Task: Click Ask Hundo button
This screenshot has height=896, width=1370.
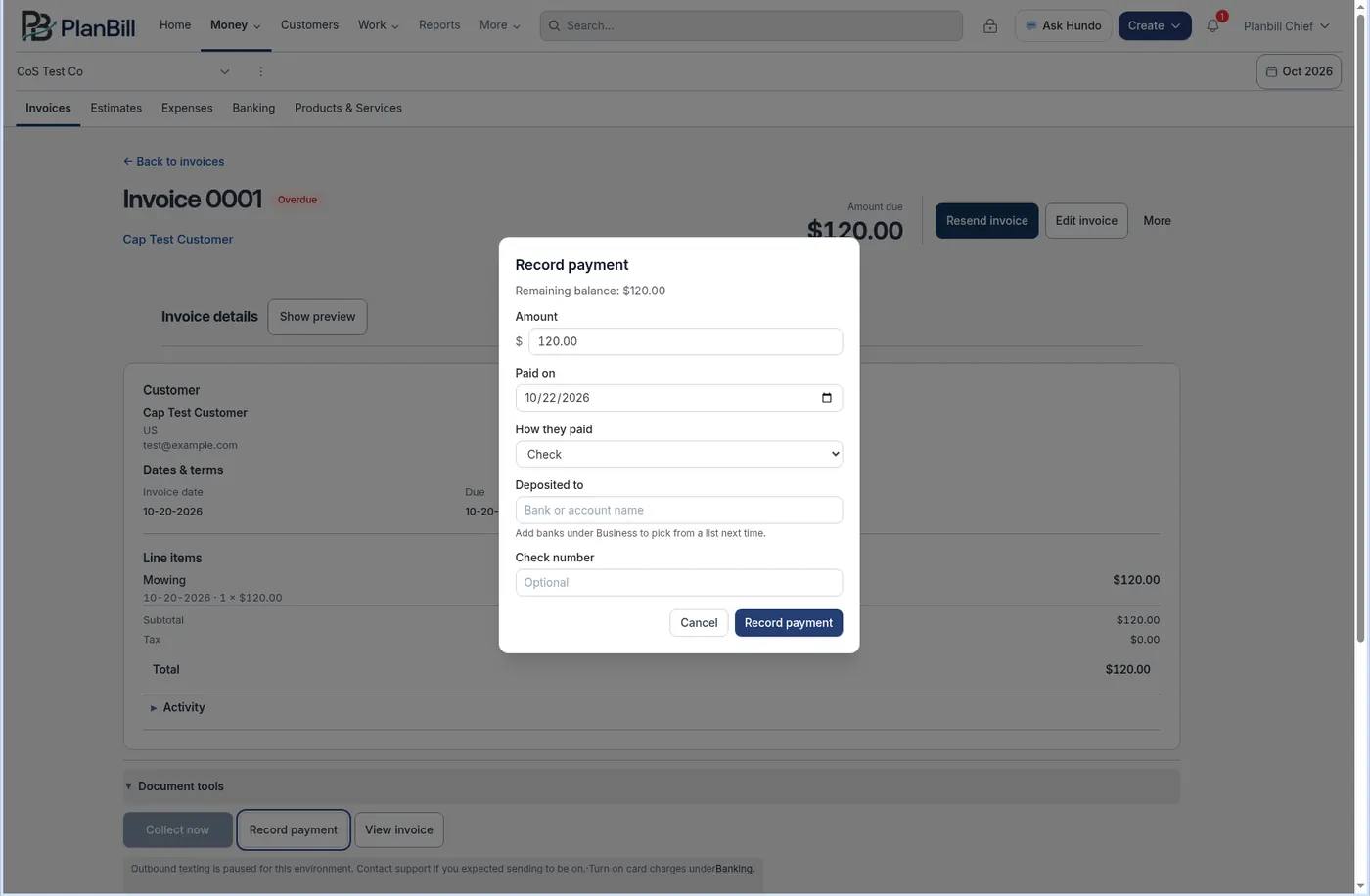Action: (1063, 26)
